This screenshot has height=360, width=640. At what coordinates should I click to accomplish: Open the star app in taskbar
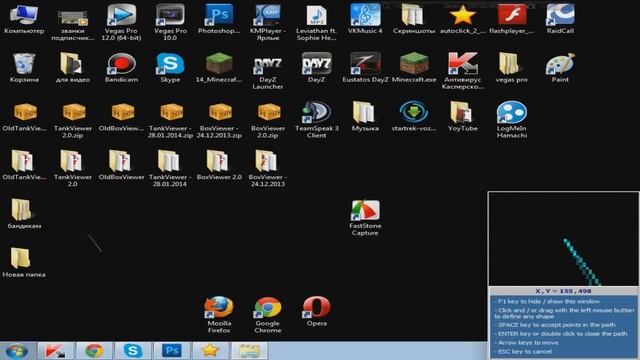[x=210, y=351]
